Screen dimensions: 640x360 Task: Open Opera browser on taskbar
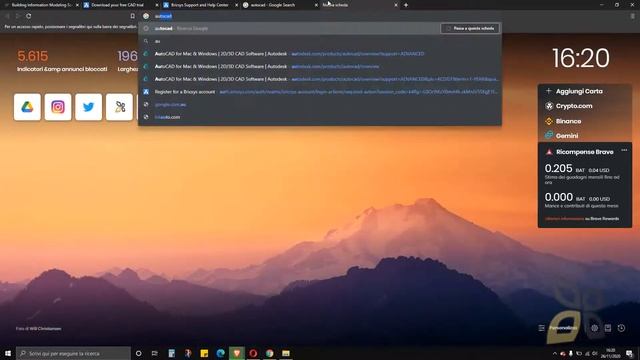pyautogui.click(x=253, y=353)
